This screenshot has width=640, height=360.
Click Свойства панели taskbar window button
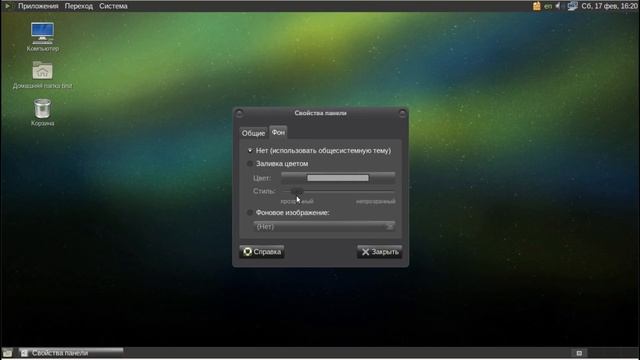[x=71, y=353]
